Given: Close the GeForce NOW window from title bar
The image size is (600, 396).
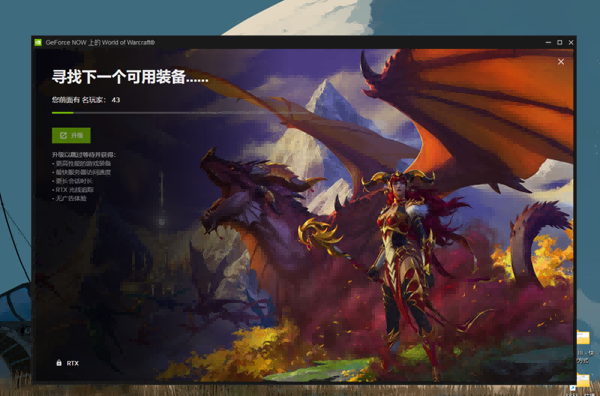Looking at the screenshot, I should click(571, 42).
